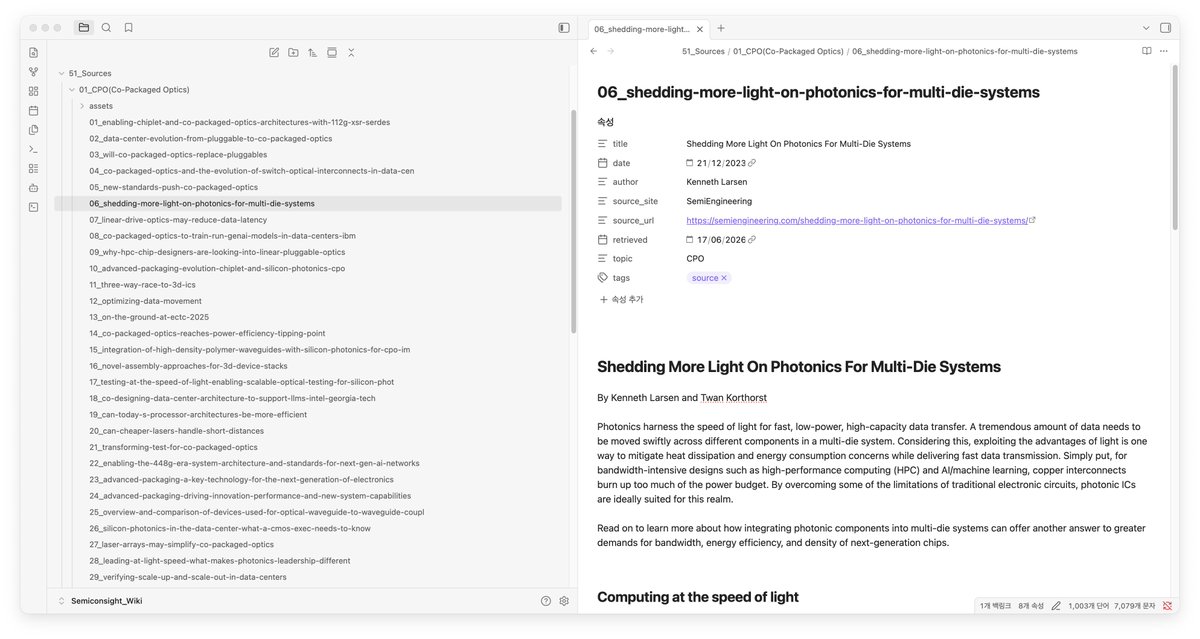1200x639 pixels.
Task: Click the 속성 properties heading
Action: (x=605, y=122)
